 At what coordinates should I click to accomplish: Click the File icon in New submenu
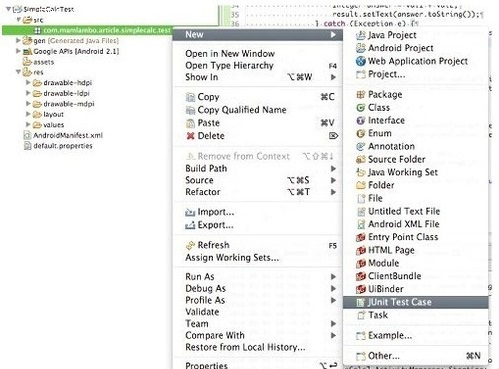pos(361,199)
